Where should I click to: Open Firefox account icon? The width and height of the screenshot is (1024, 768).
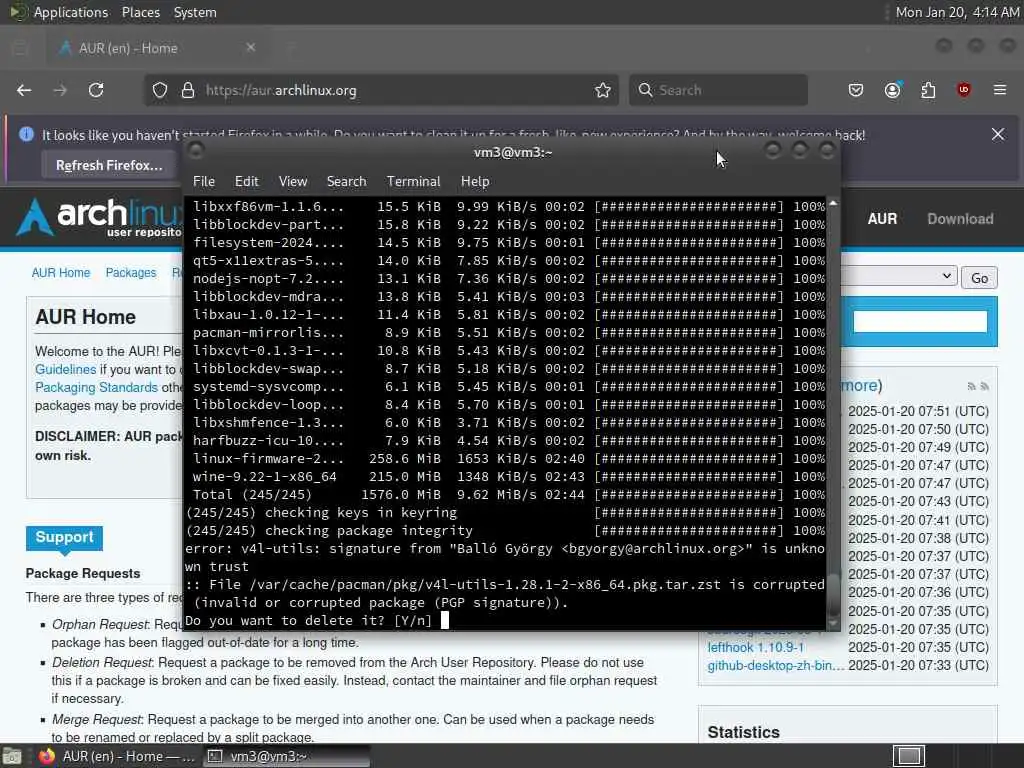coord(893,90)
